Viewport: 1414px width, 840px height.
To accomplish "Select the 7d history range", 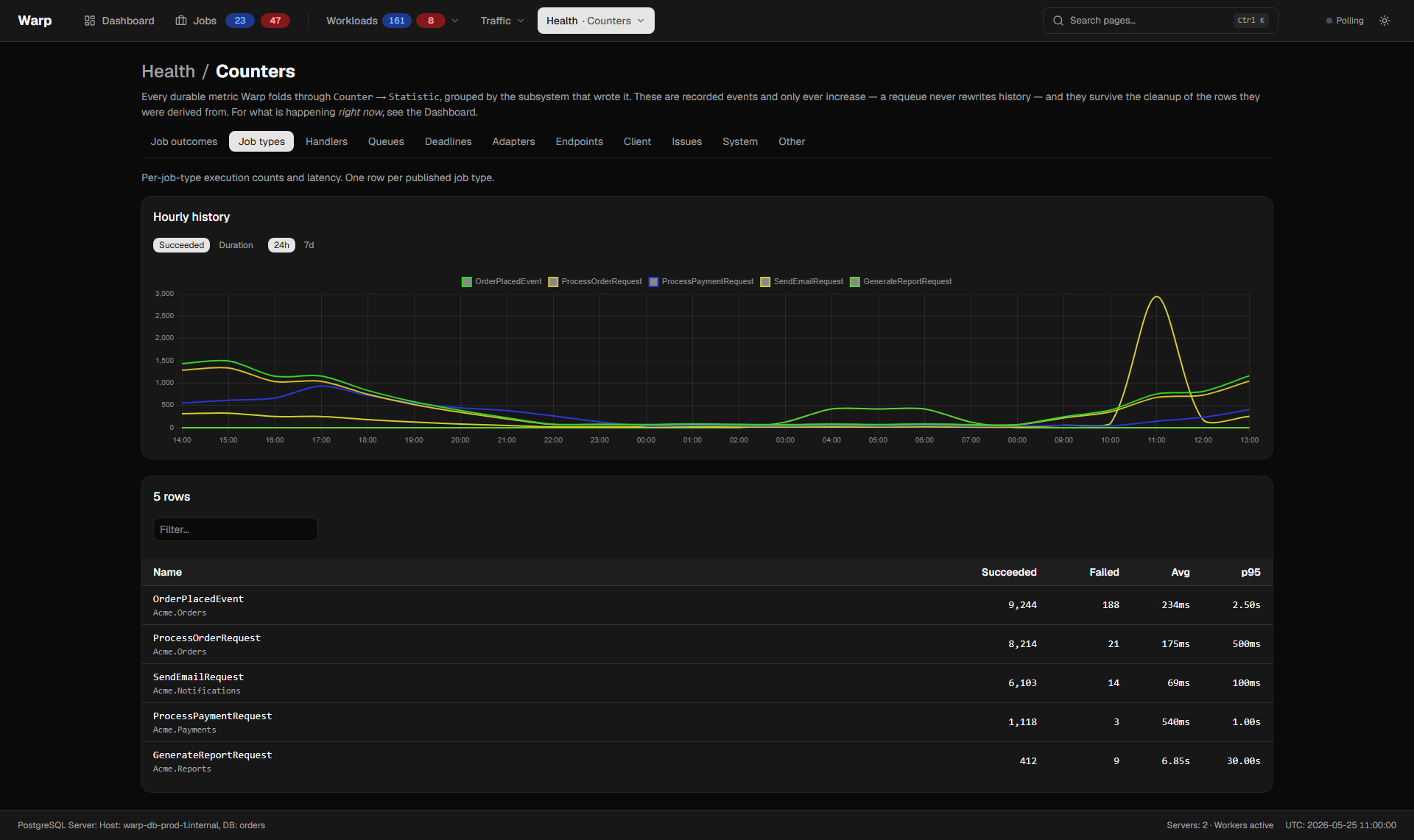I will [309, 245].
